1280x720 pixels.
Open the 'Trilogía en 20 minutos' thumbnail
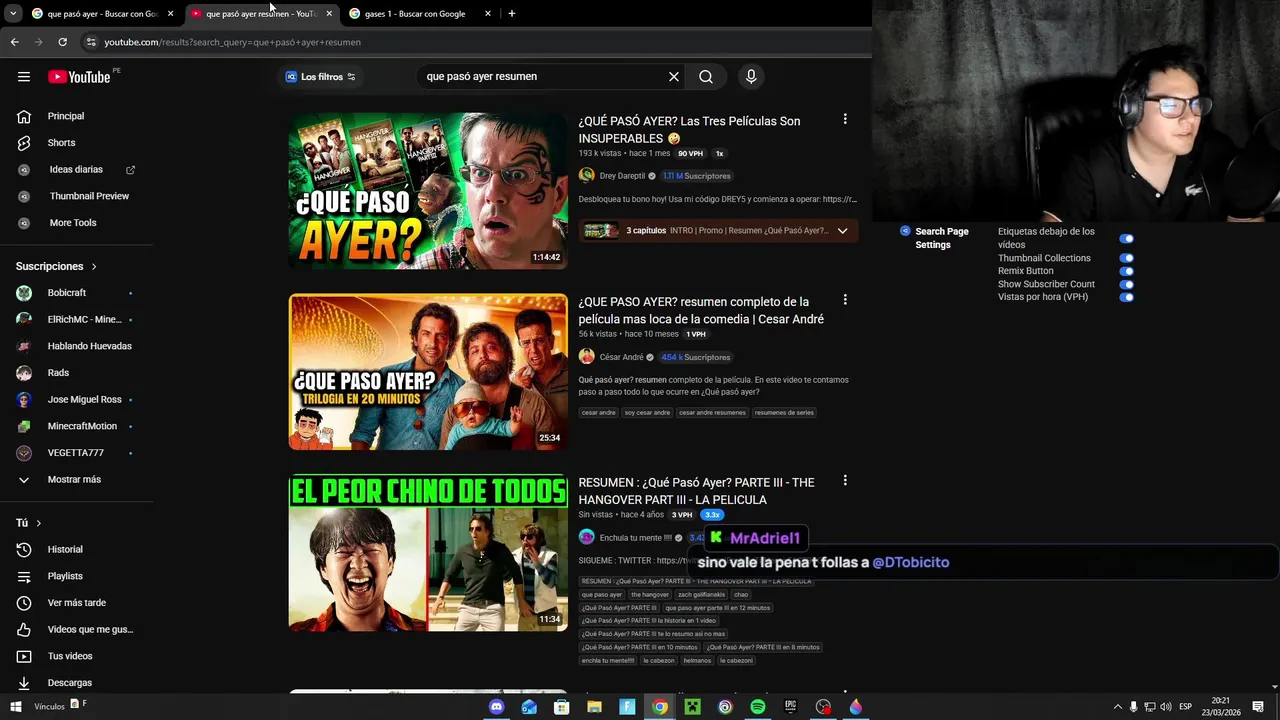[428, 372]
